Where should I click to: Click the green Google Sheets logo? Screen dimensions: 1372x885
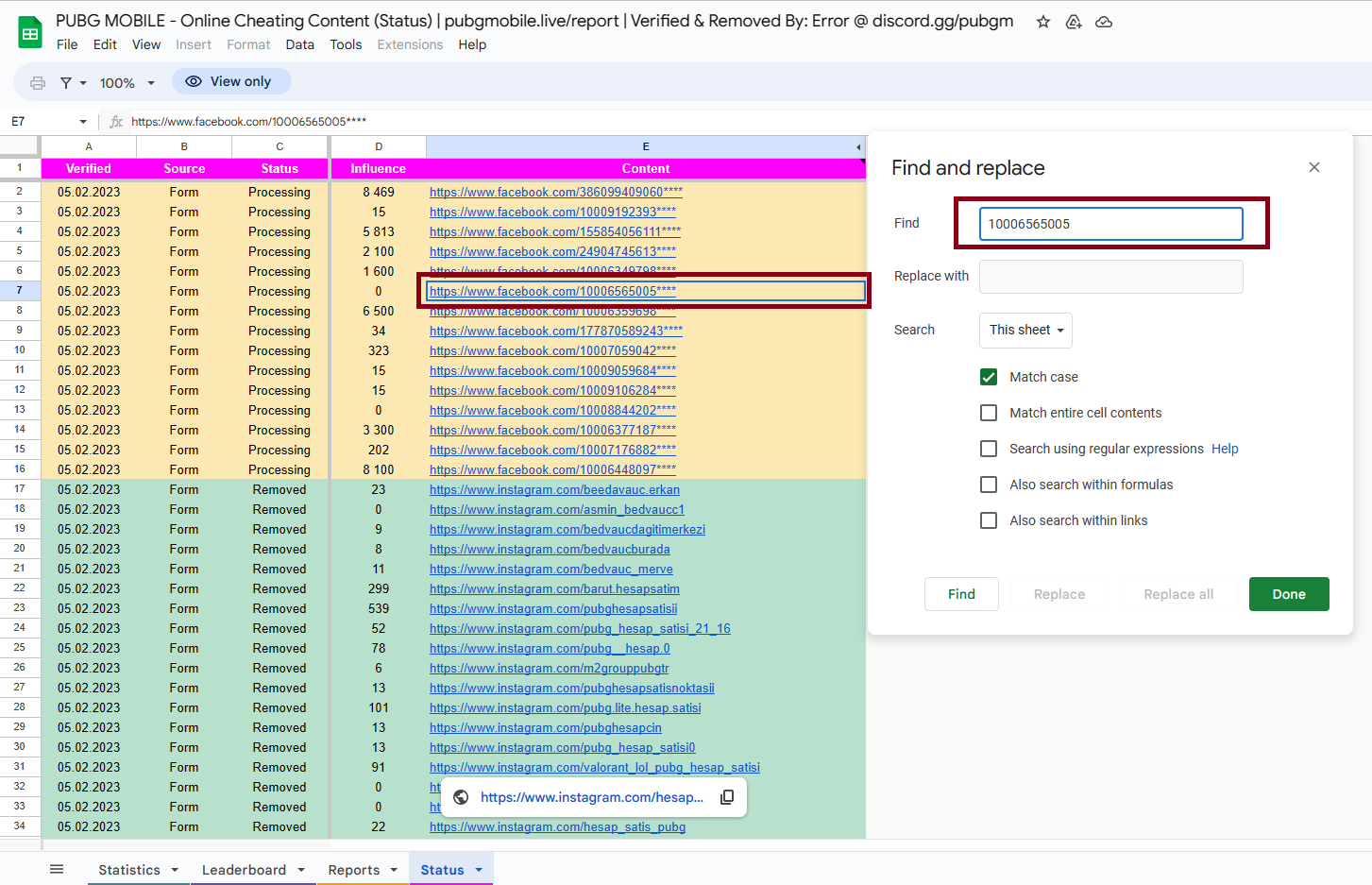[x=29, y=31]
